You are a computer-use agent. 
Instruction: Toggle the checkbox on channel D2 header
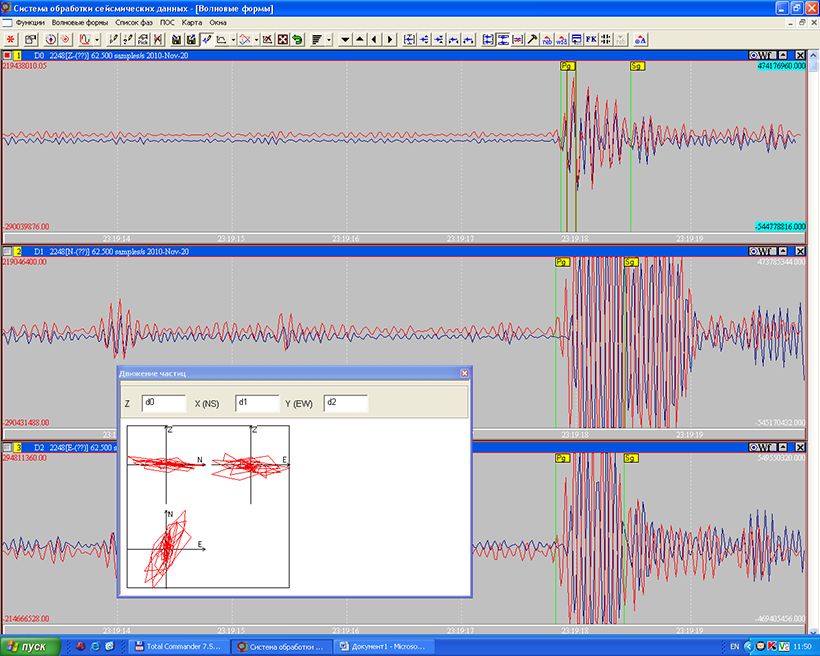point(7,447)
